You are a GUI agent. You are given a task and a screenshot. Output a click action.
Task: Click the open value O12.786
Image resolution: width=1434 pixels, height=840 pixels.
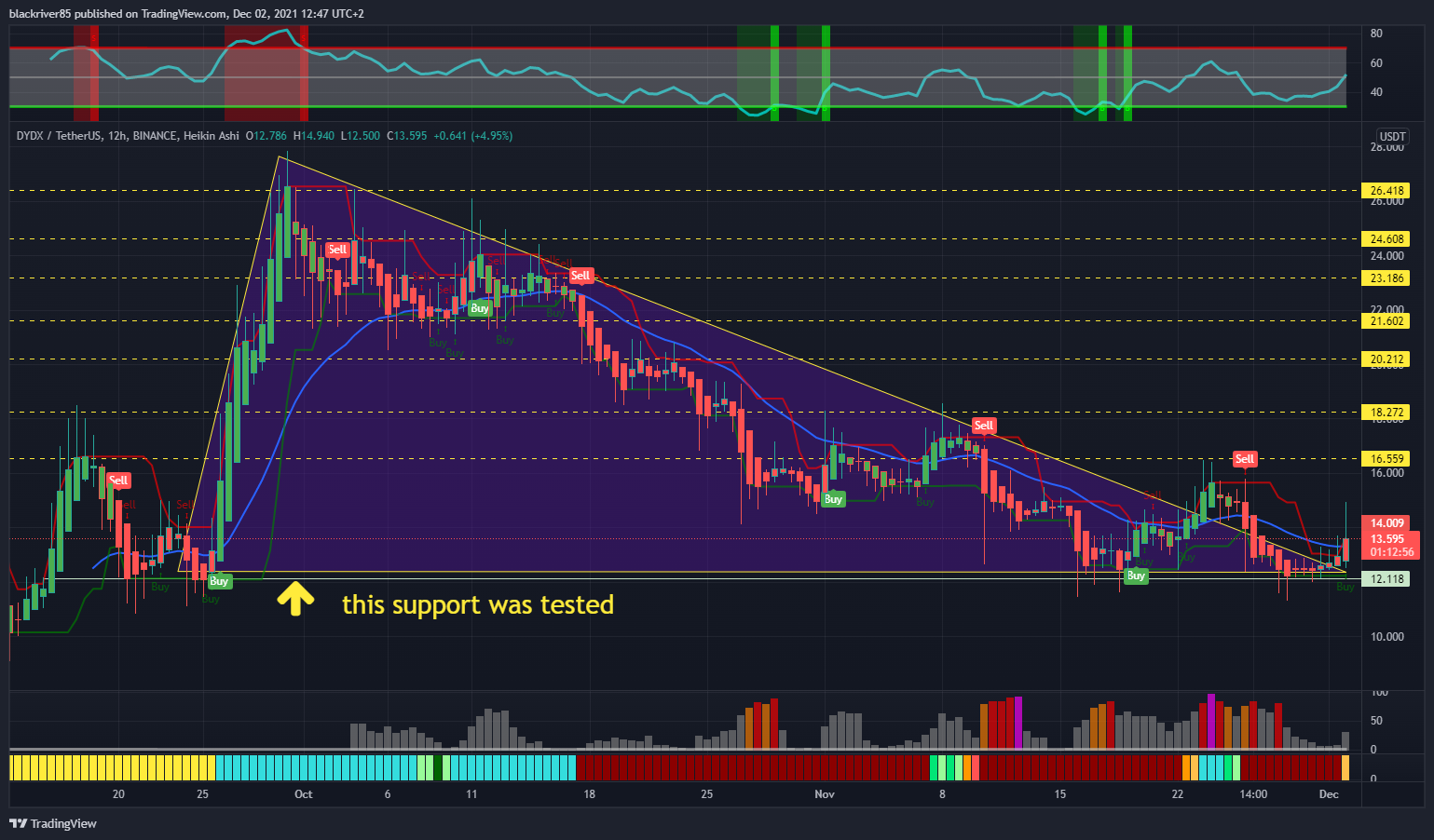pos(266,136)
